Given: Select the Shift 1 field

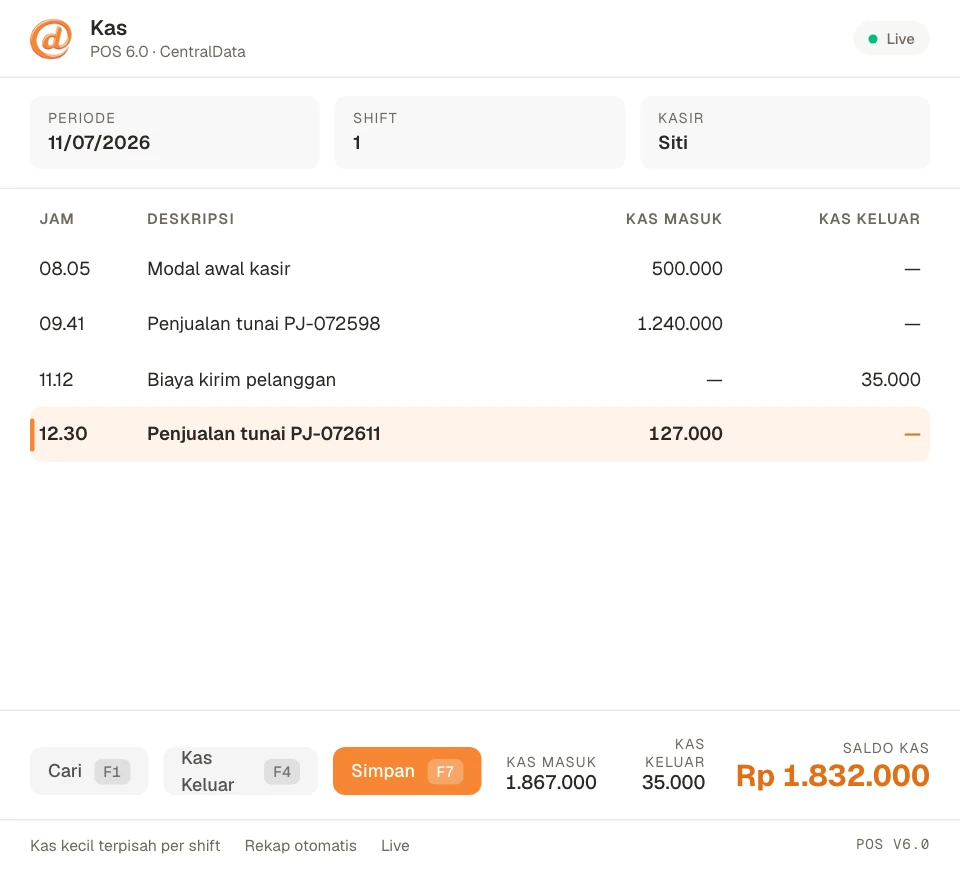Looking at the screenshot, I should (x=479, y=132).
